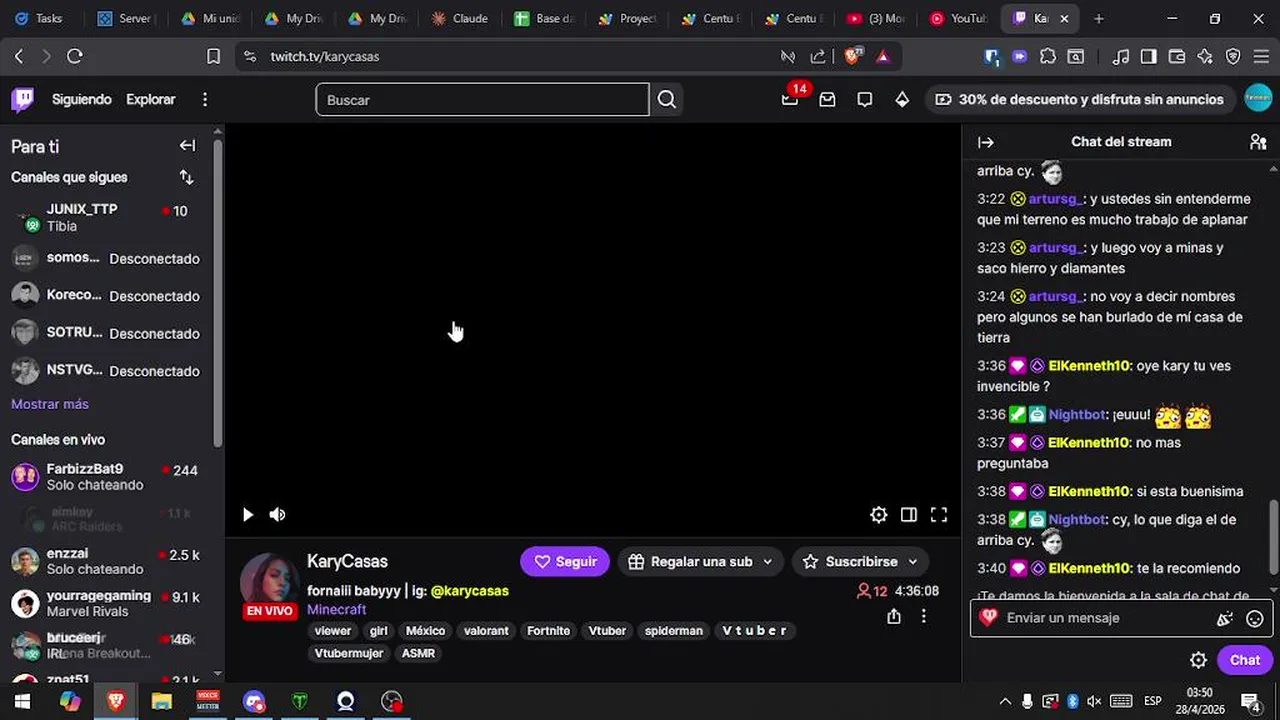
Task: Open video player settings gear
Action: 879,515
